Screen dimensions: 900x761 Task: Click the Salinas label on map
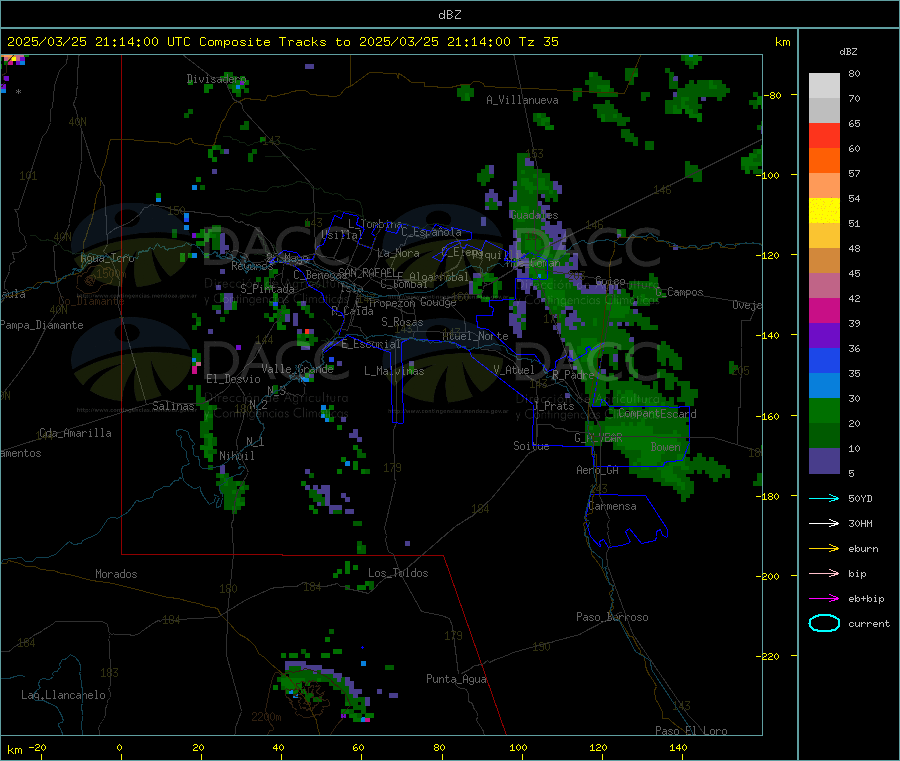[x=173, y=406]
